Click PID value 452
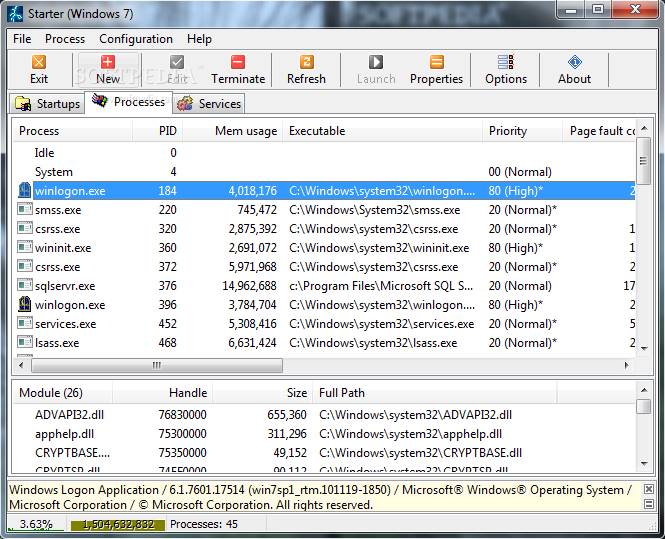The image size is (665, 539). pyautogui.click(x=168, y=324)
